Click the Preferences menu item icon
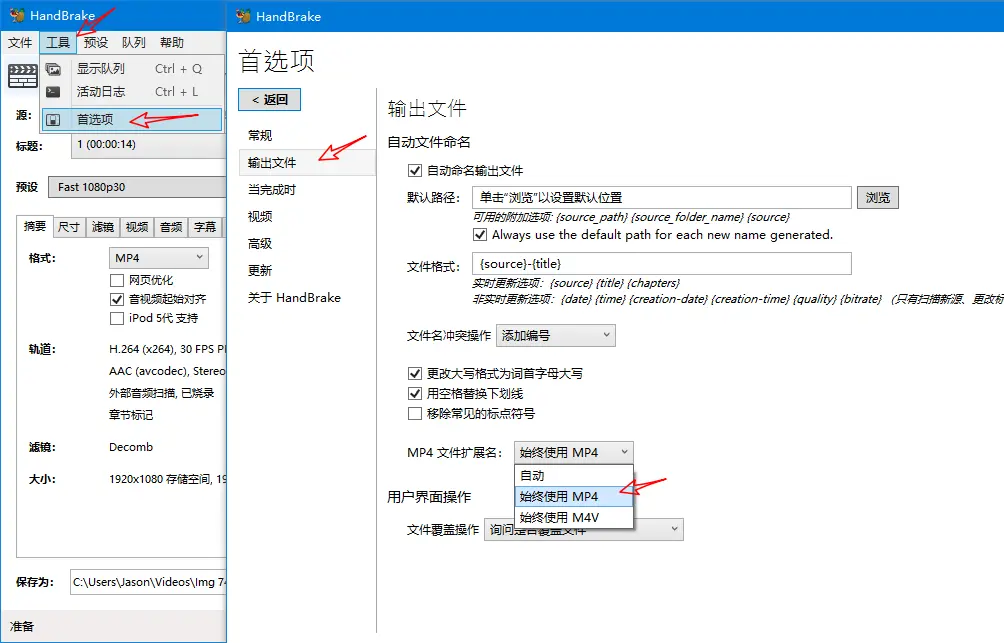This screenshot has height=643, width=1004. [54, 119]
